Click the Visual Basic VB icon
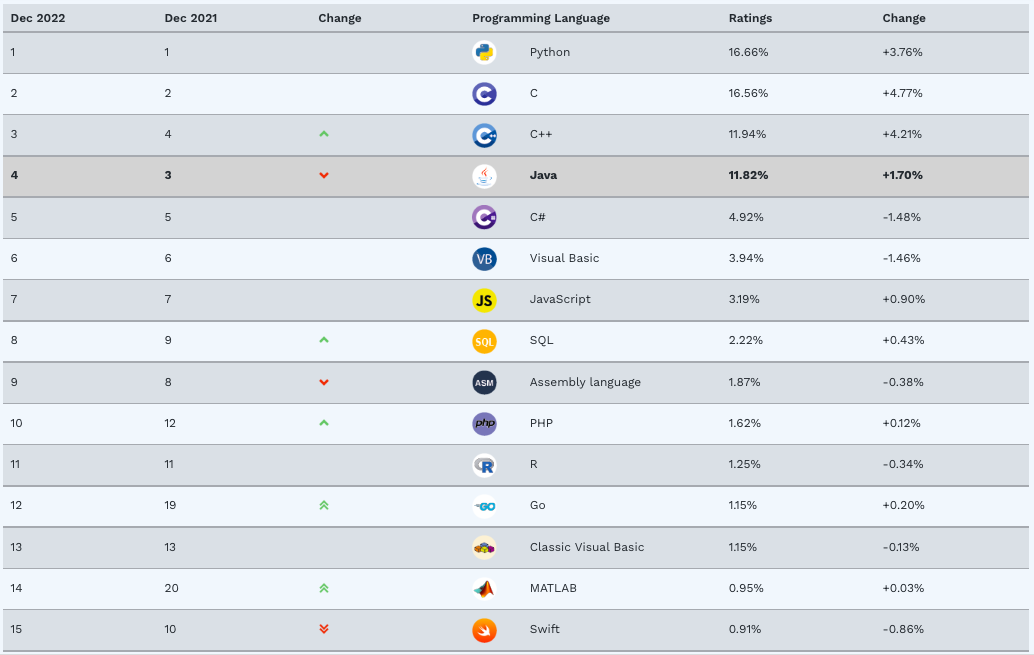This screenshot has width=1034, height=655. pos(484,258)
